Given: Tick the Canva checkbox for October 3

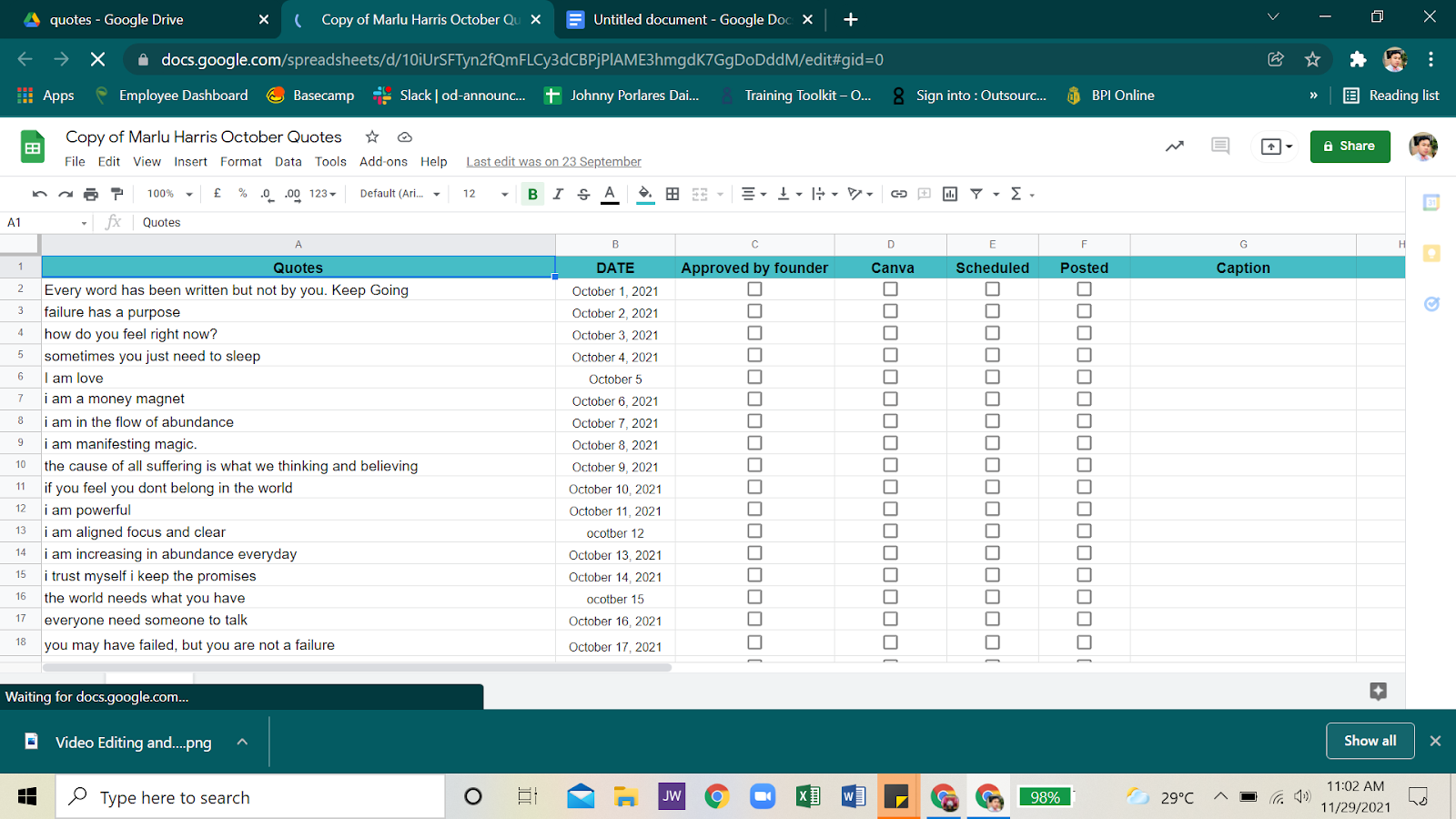Looking at the screenshot, I should (890, 333).
